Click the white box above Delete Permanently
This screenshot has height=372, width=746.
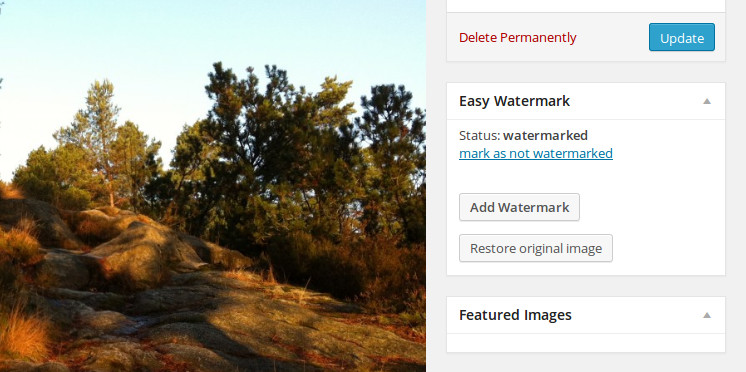586,6
